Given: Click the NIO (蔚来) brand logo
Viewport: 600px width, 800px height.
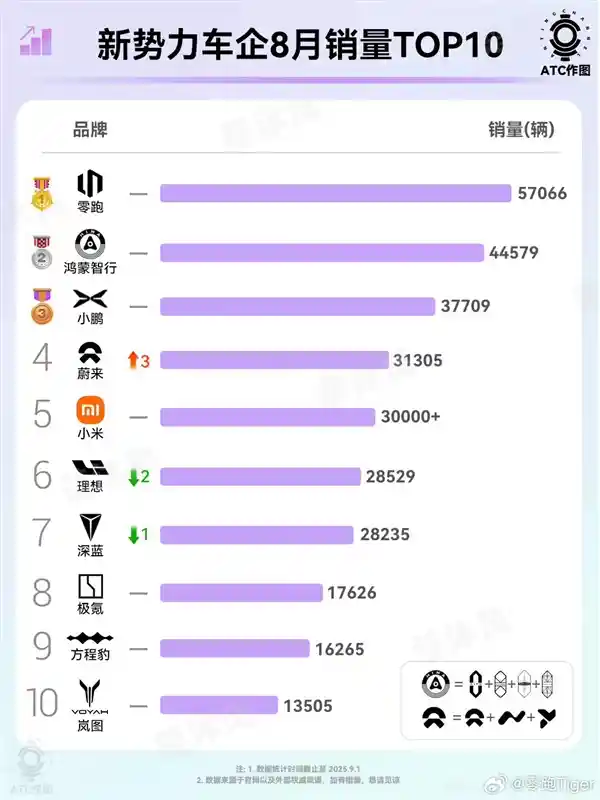Looking at the screenshot, I should (90, 352).
